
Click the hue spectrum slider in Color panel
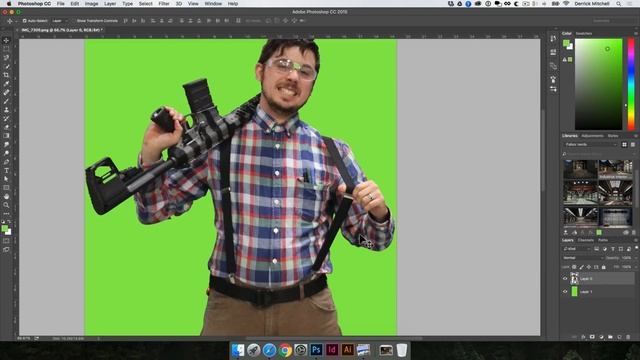pyautogui.click(x=631, y=84)
